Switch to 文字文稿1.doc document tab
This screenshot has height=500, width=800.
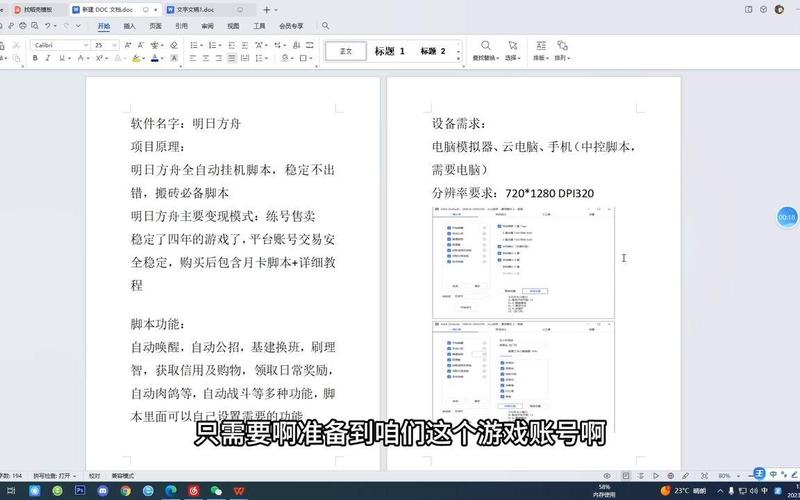[x=209, y=10]
